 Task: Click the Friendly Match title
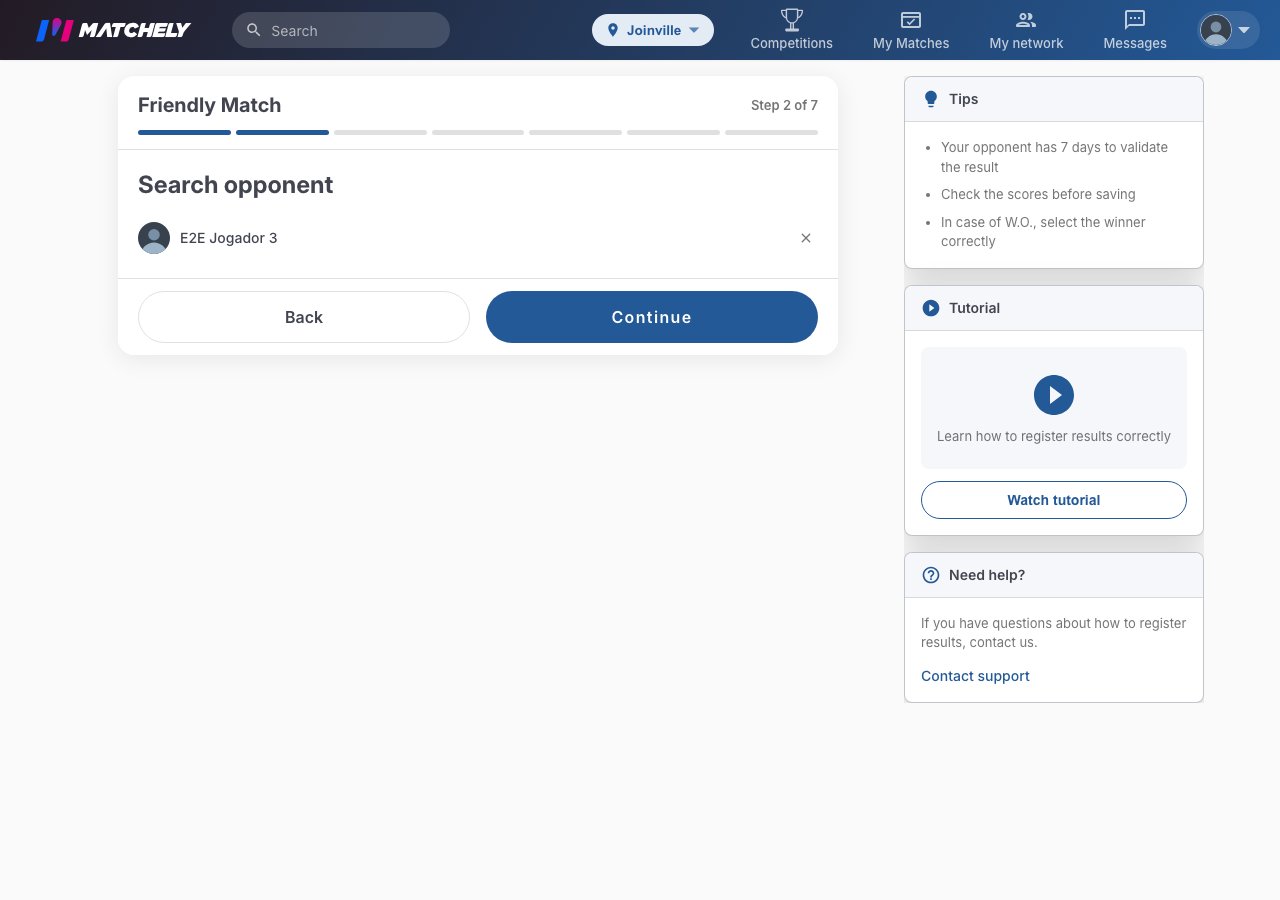[209, 105]
